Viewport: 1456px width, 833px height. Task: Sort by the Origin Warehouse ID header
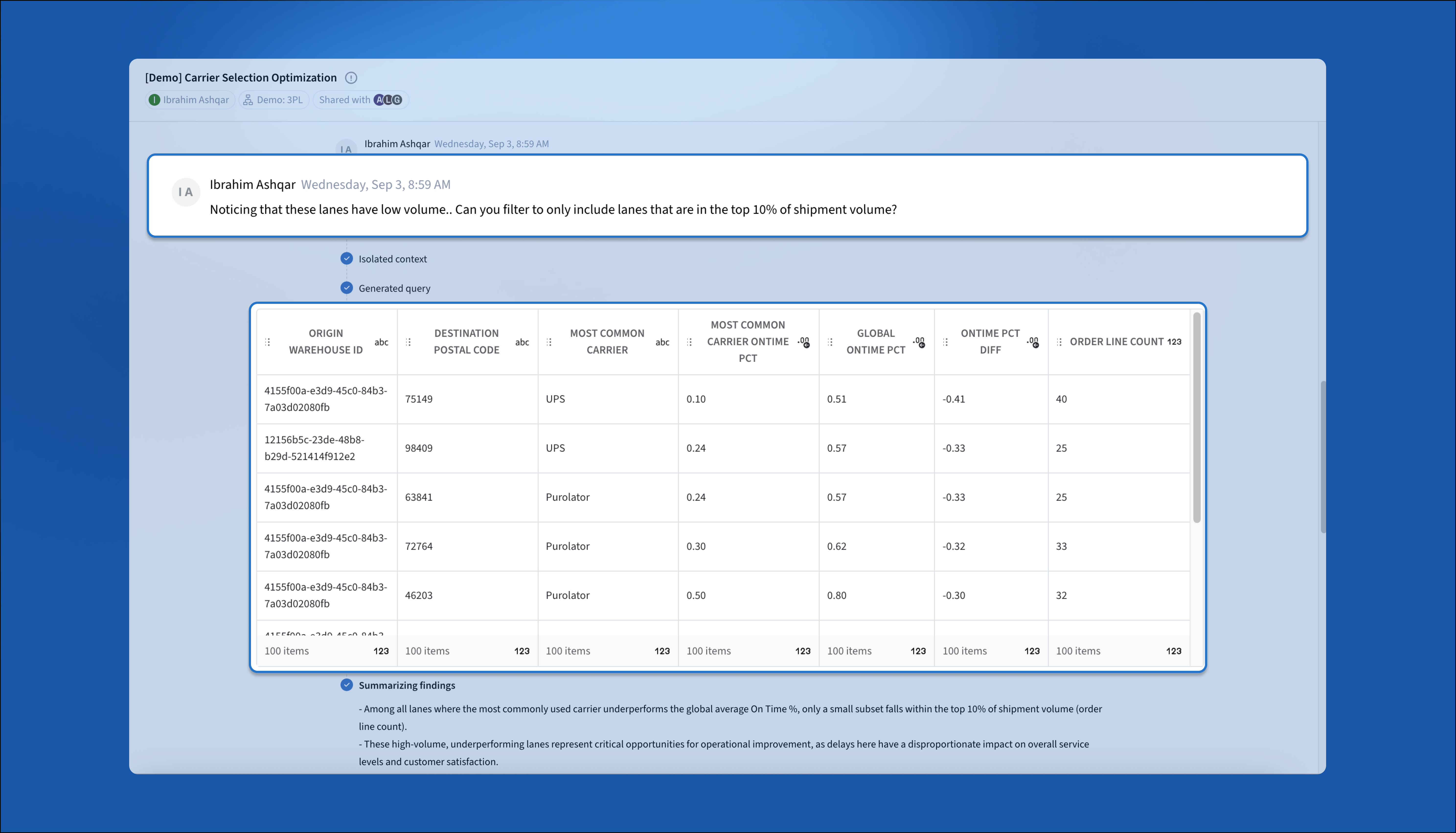[x=326, y=342]
